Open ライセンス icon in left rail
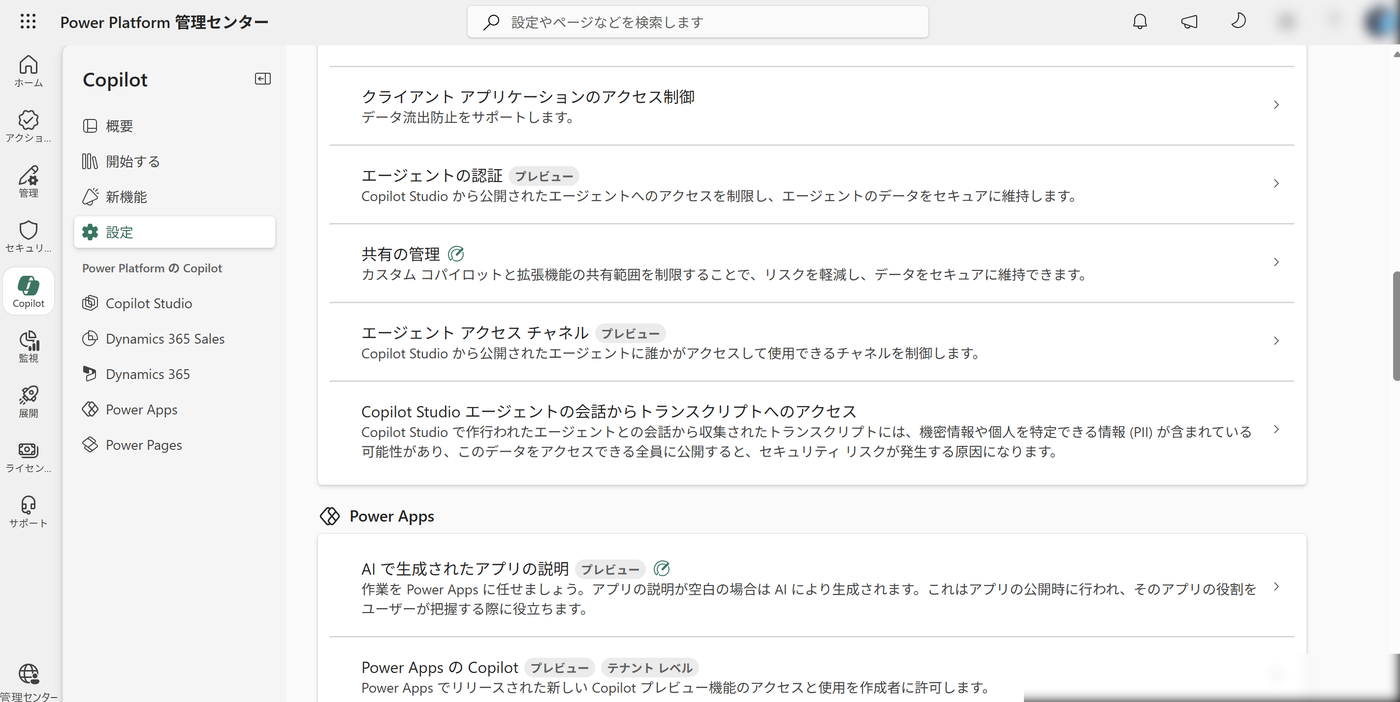The width and height of the screenshot is (1400, 702). tap(28, 457)
